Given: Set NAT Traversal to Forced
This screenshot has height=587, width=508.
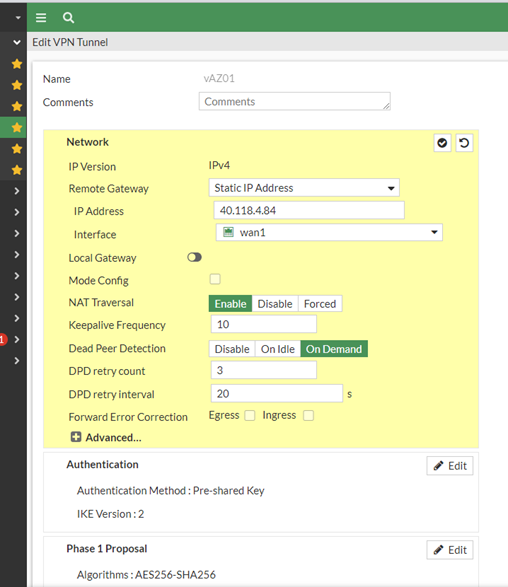Looking at the screenshot, I should coord(320,304).
